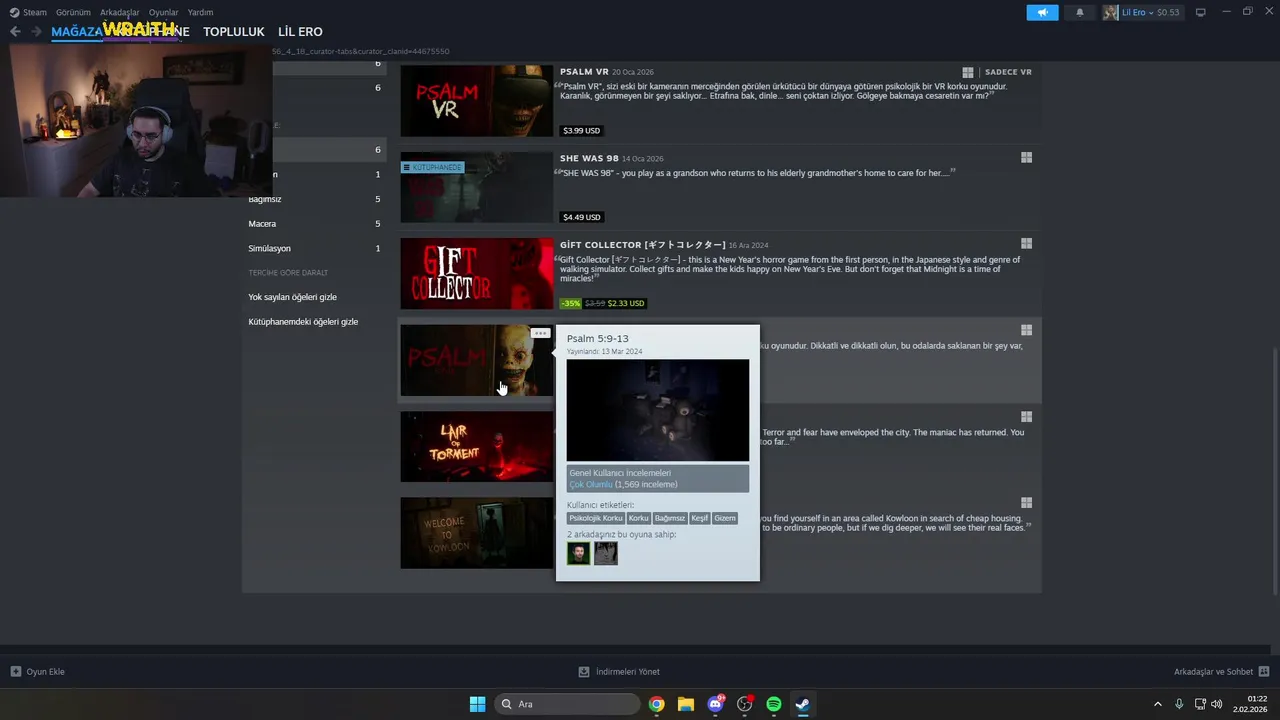This screenshot has height=720, width=1280.
Task: Click the Gizem tag
Action: (725, 518)
